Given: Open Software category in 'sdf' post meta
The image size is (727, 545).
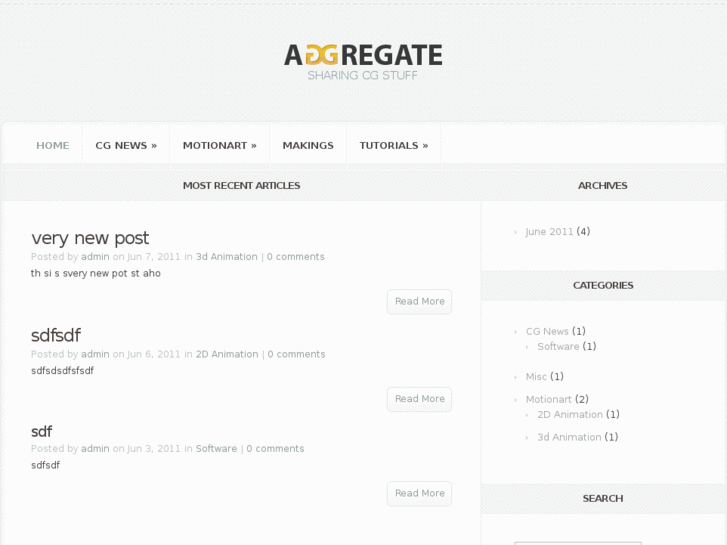Looking at the screenshot, I should pos(216,449).
